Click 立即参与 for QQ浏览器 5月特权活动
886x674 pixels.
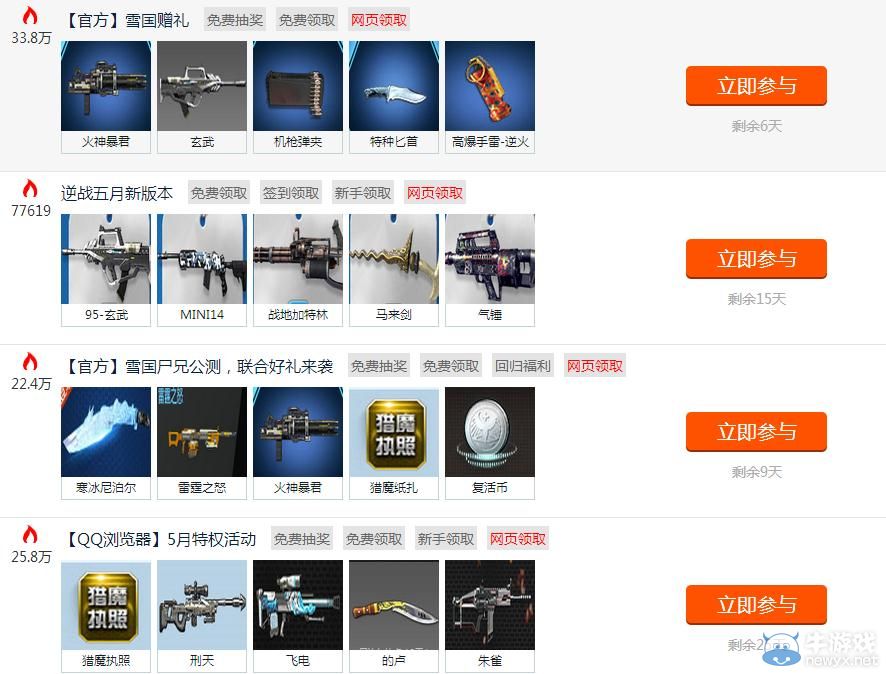757,605
